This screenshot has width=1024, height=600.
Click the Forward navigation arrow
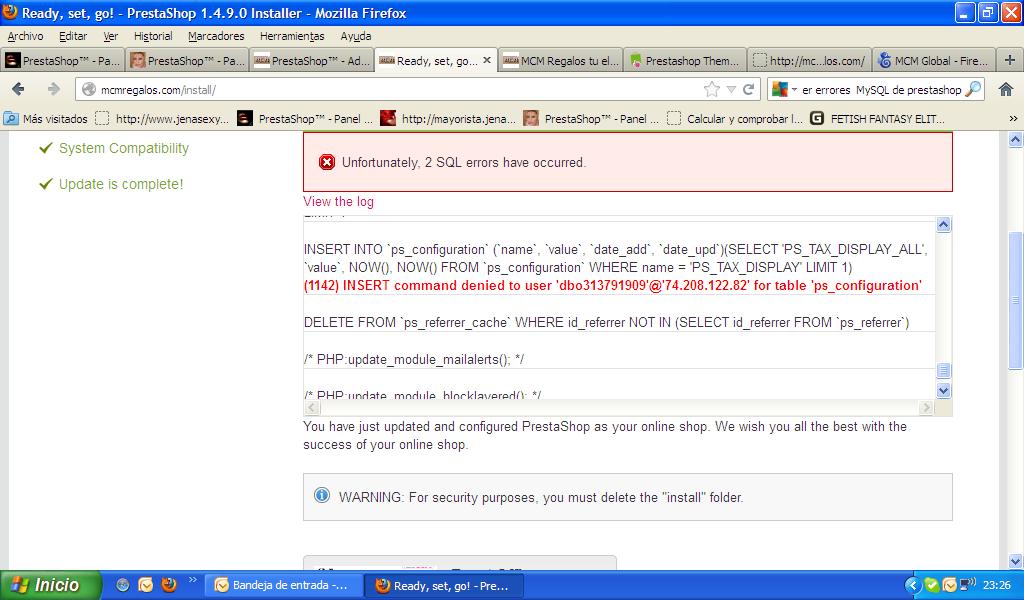tap(54, 89)
